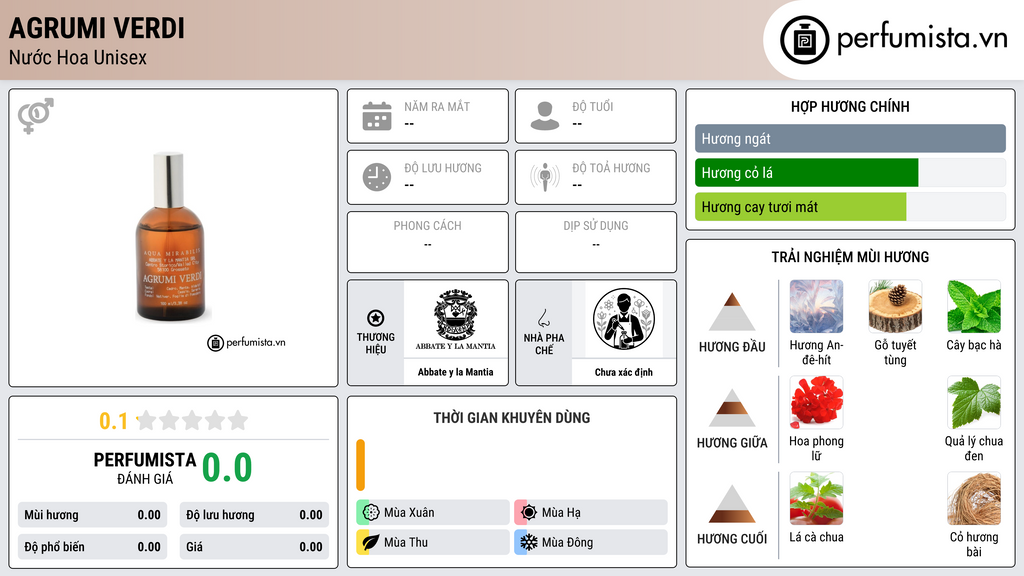Select the Mùa Đông season button
The image size is (1024, 576).
pyautogui.click(x=591, y=542)
